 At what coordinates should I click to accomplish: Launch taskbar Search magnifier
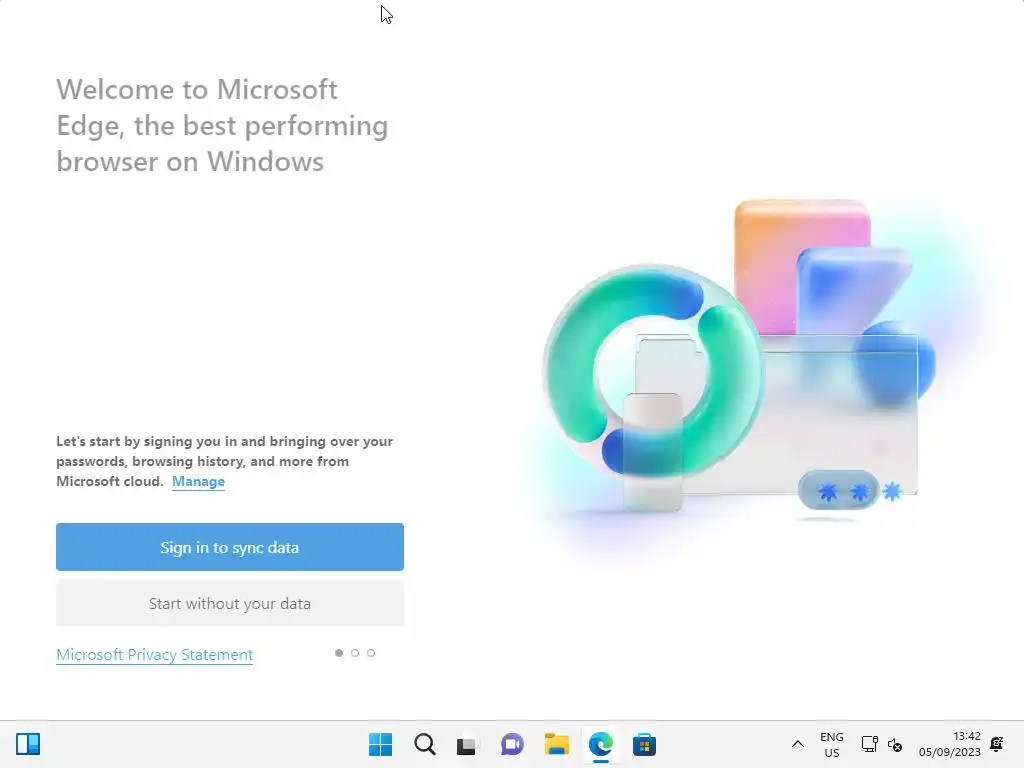[x=424, y=744]
